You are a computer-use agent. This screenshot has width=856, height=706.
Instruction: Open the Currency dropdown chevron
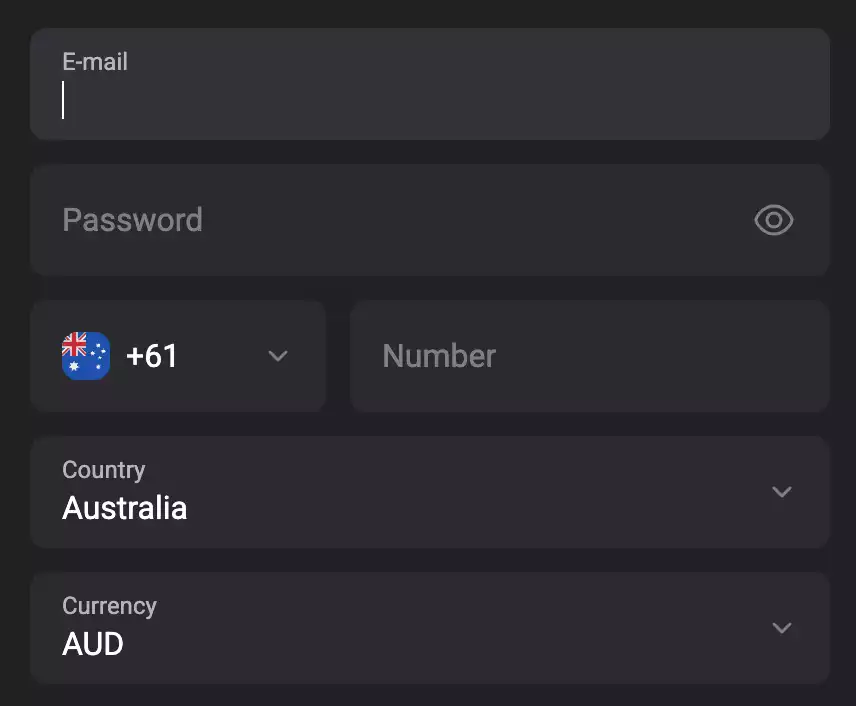782,628
